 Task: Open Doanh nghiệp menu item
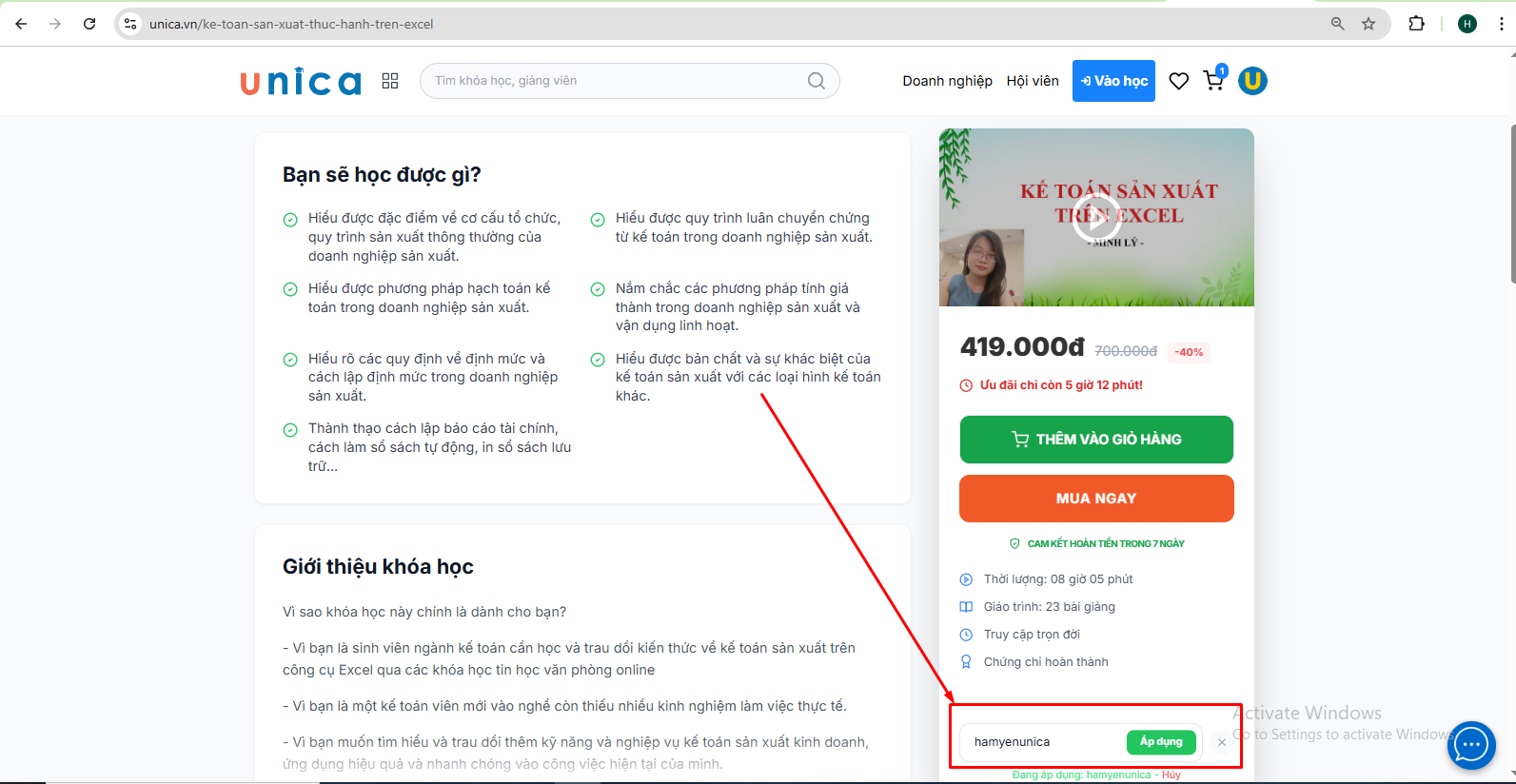pyautogui.click(x=947, y=81)
